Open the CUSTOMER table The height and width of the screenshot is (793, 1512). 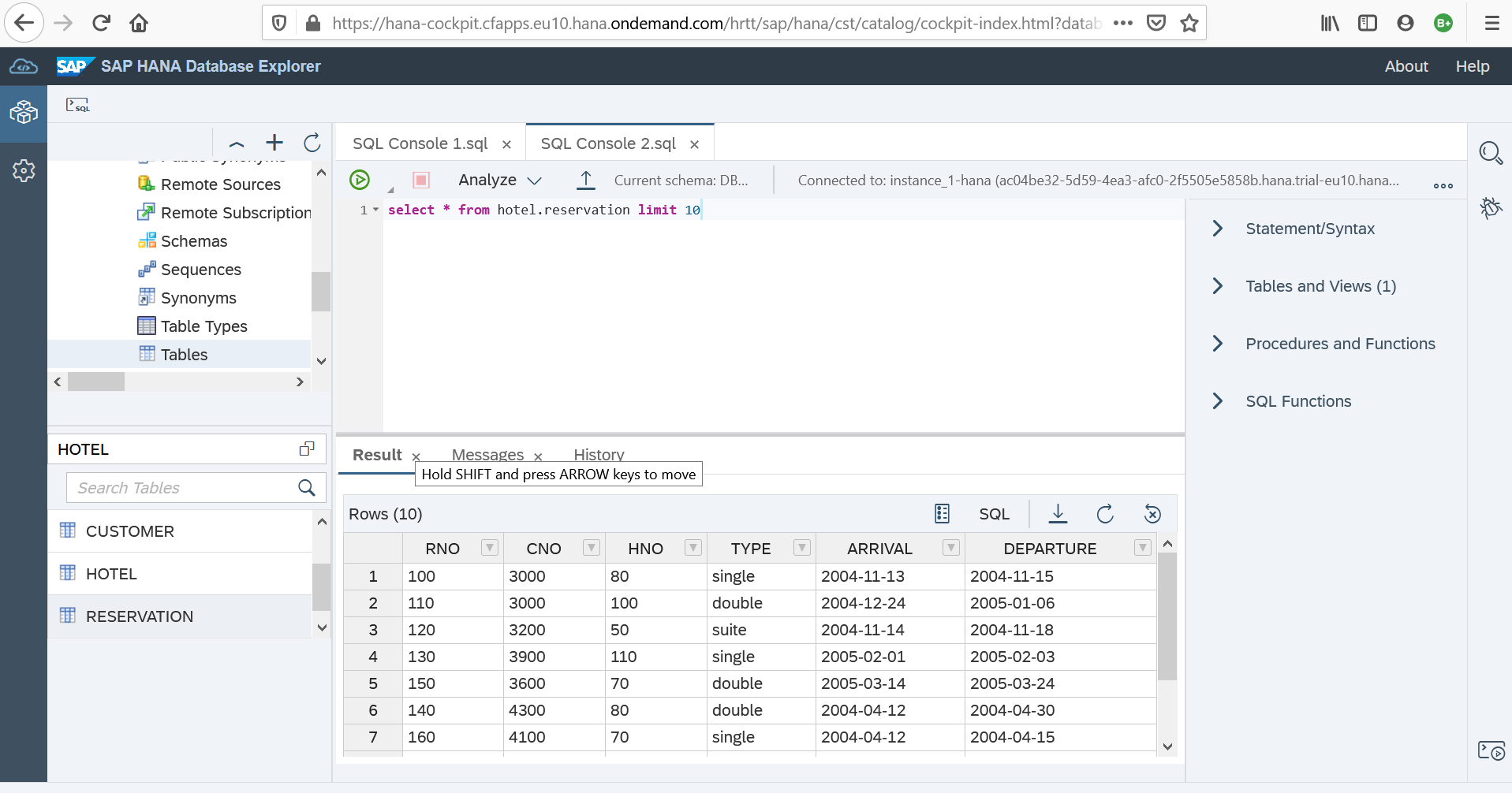point(181,531)
